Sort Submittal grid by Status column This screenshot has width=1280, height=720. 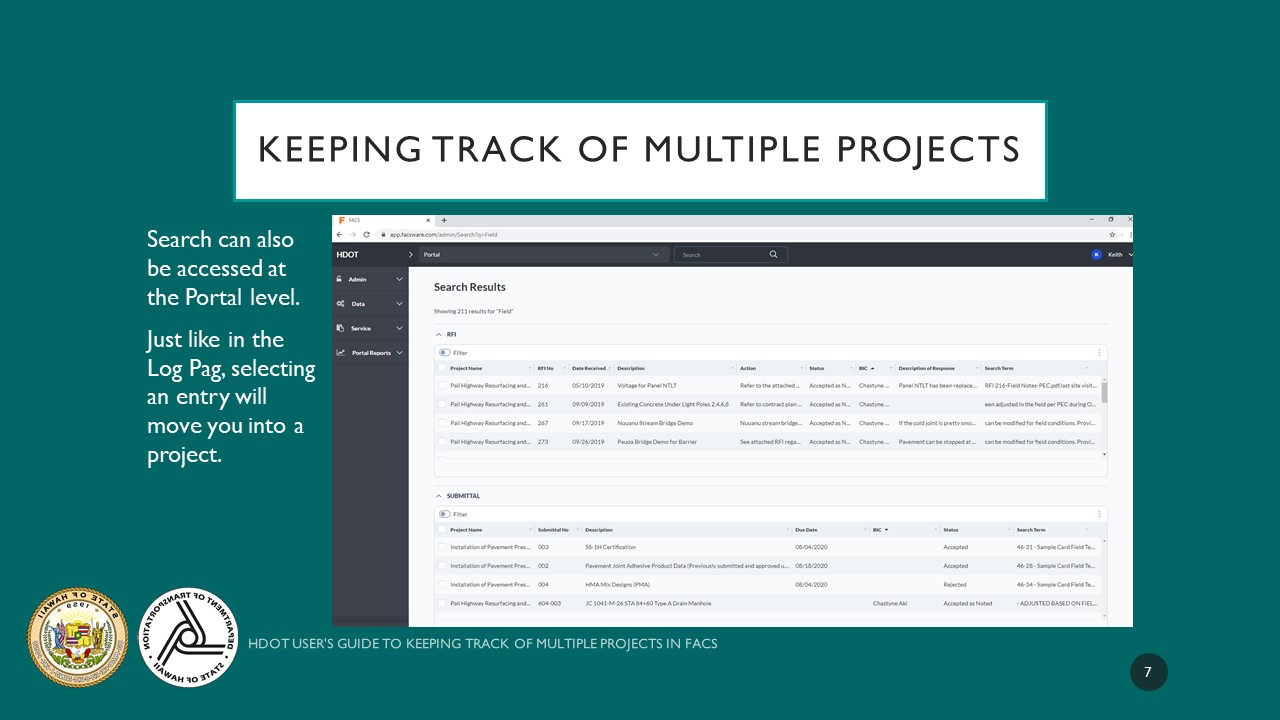[951, 530]
